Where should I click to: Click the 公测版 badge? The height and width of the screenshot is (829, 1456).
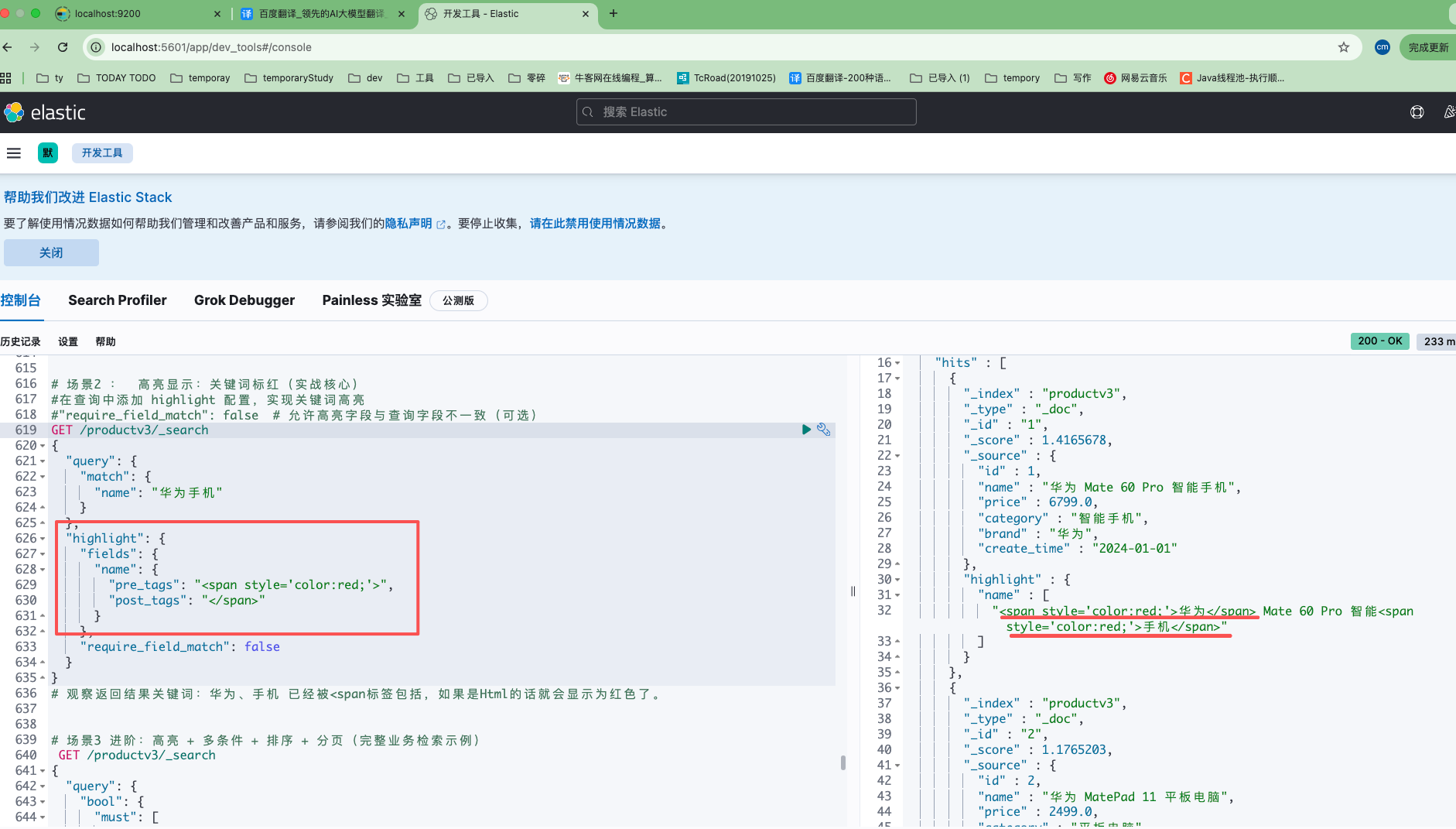click(x=459, y=301)
